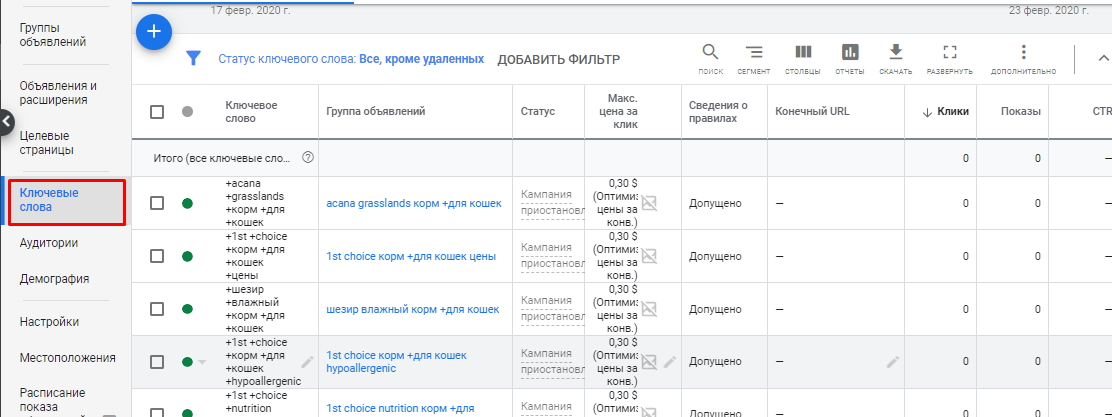Sort by the Показы column header
The height and width of the screenshot is (417, 1112).
(1021, 111)
